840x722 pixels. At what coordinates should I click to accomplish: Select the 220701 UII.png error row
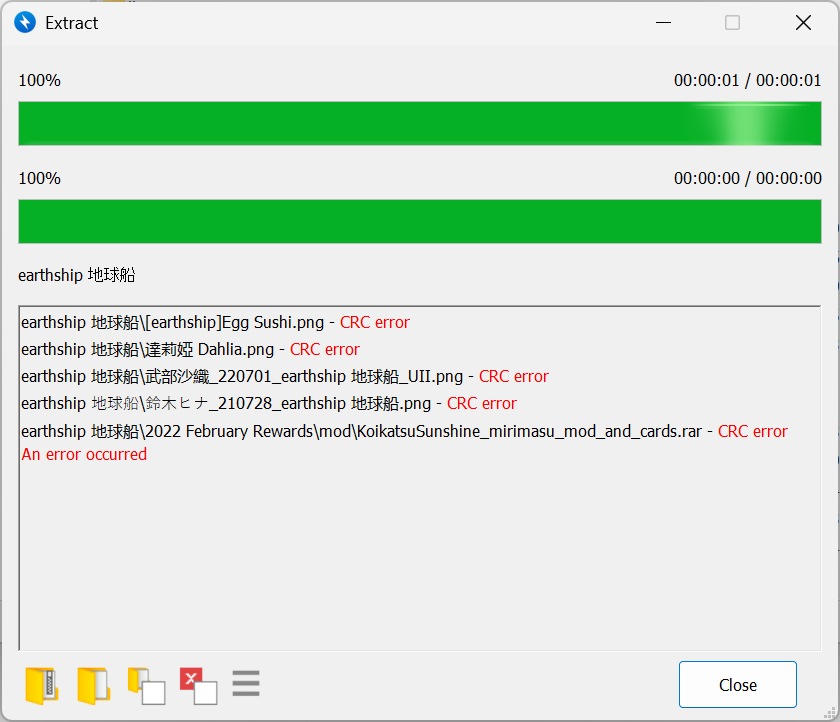(x=284, y=376)
